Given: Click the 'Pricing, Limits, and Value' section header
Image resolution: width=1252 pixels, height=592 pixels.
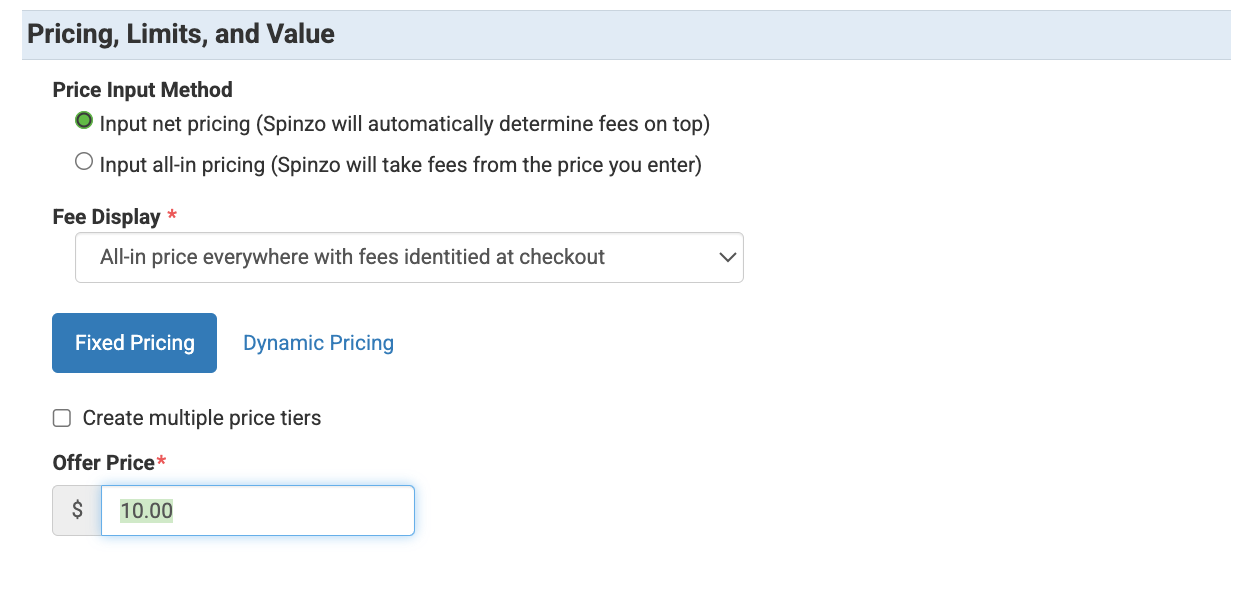Looking at the screenshot, I should click(x=181, y=35).
